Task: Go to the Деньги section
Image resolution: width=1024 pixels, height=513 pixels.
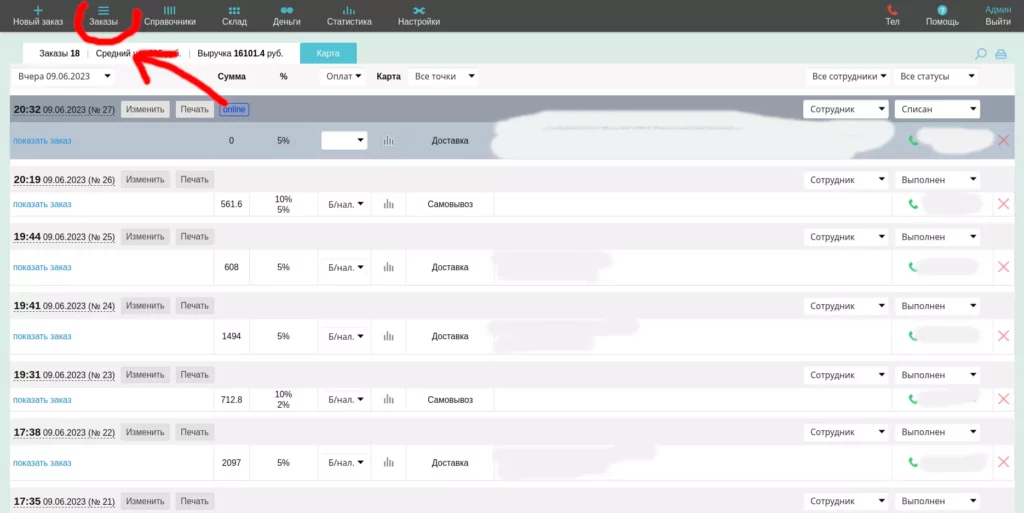Action: point(287,15)
